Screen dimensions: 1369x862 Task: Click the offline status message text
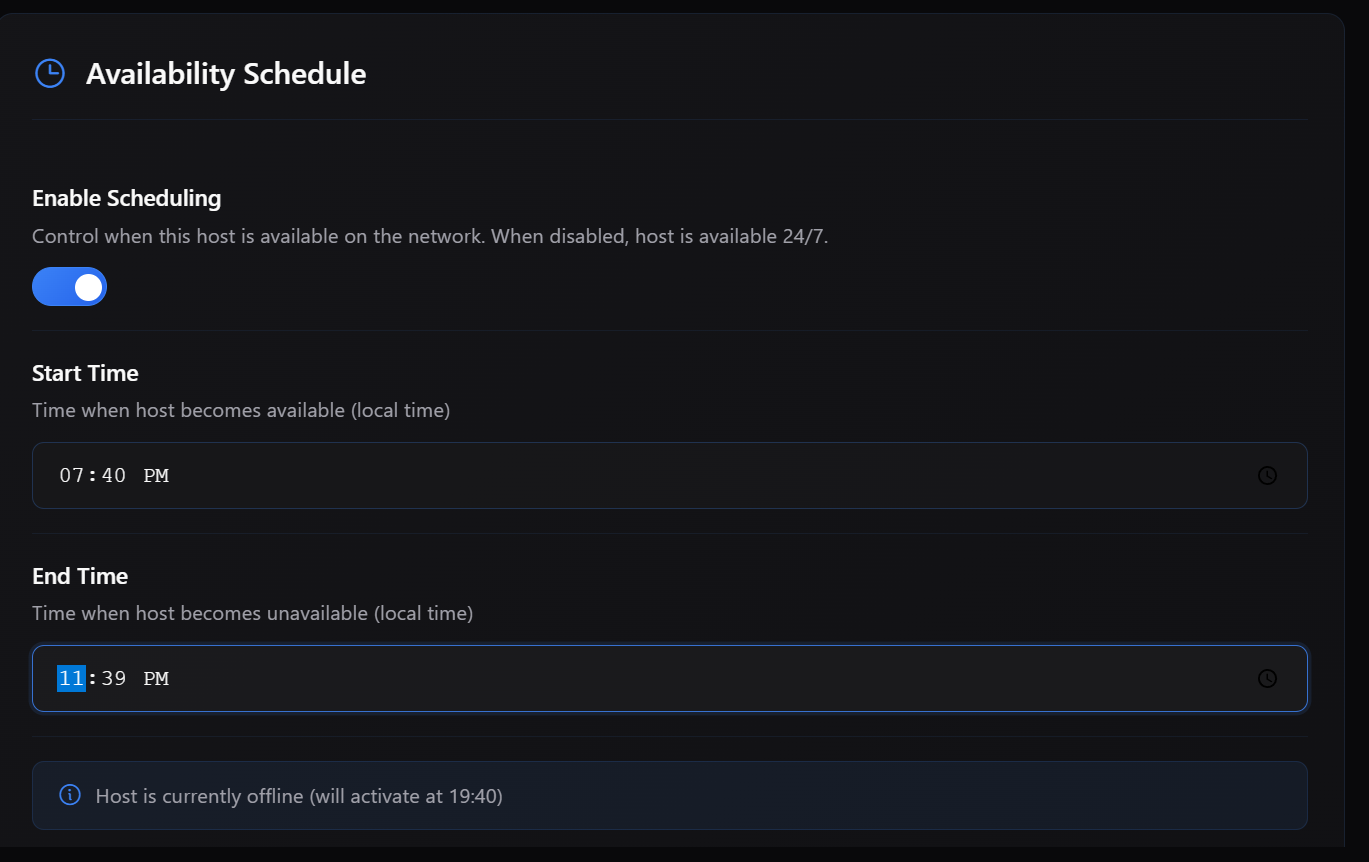[298, 795]
